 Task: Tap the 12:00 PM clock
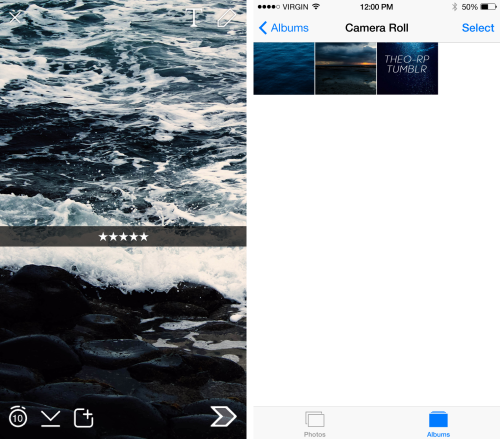[376, 7]
